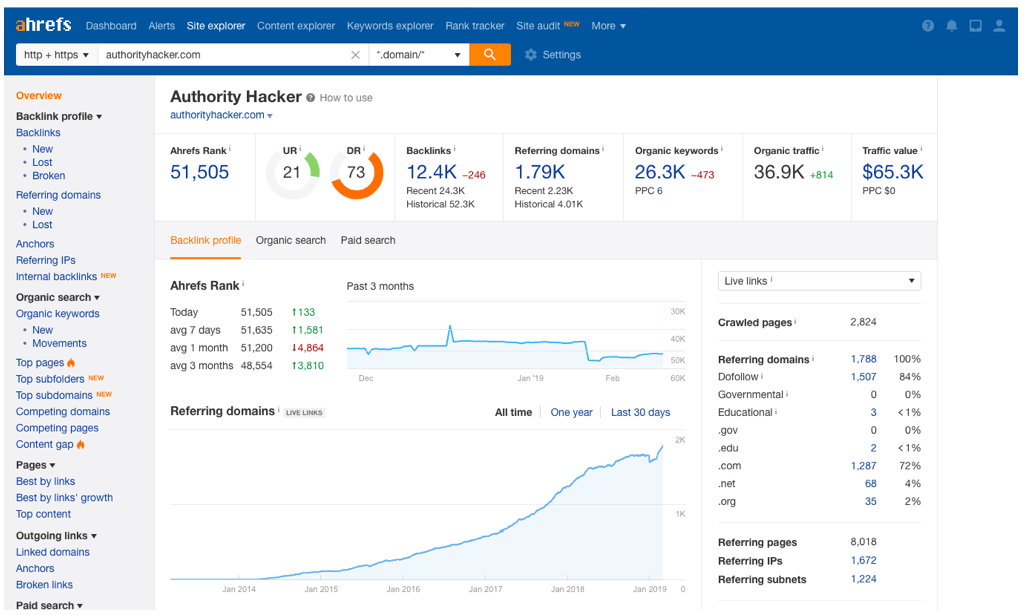Switch to the Organic search tab
Image resolution: width=1022 pixels, height=615 pixels.
click(x=291, y=240)
